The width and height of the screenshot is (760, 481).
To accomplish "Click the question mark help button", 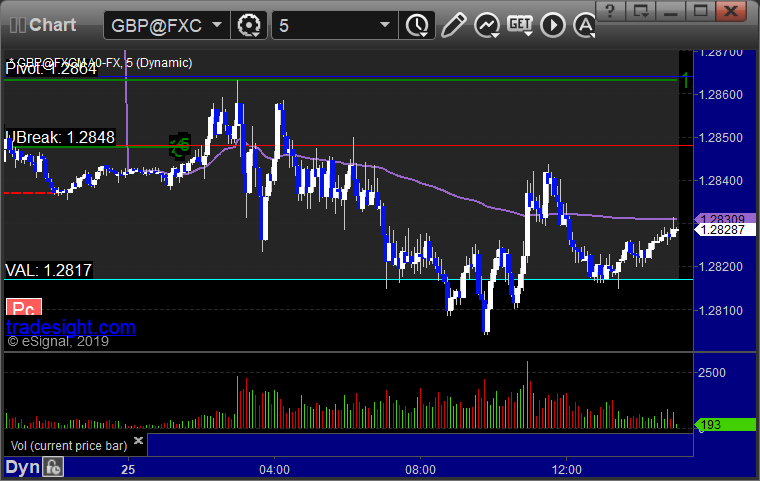I will 610,10.
